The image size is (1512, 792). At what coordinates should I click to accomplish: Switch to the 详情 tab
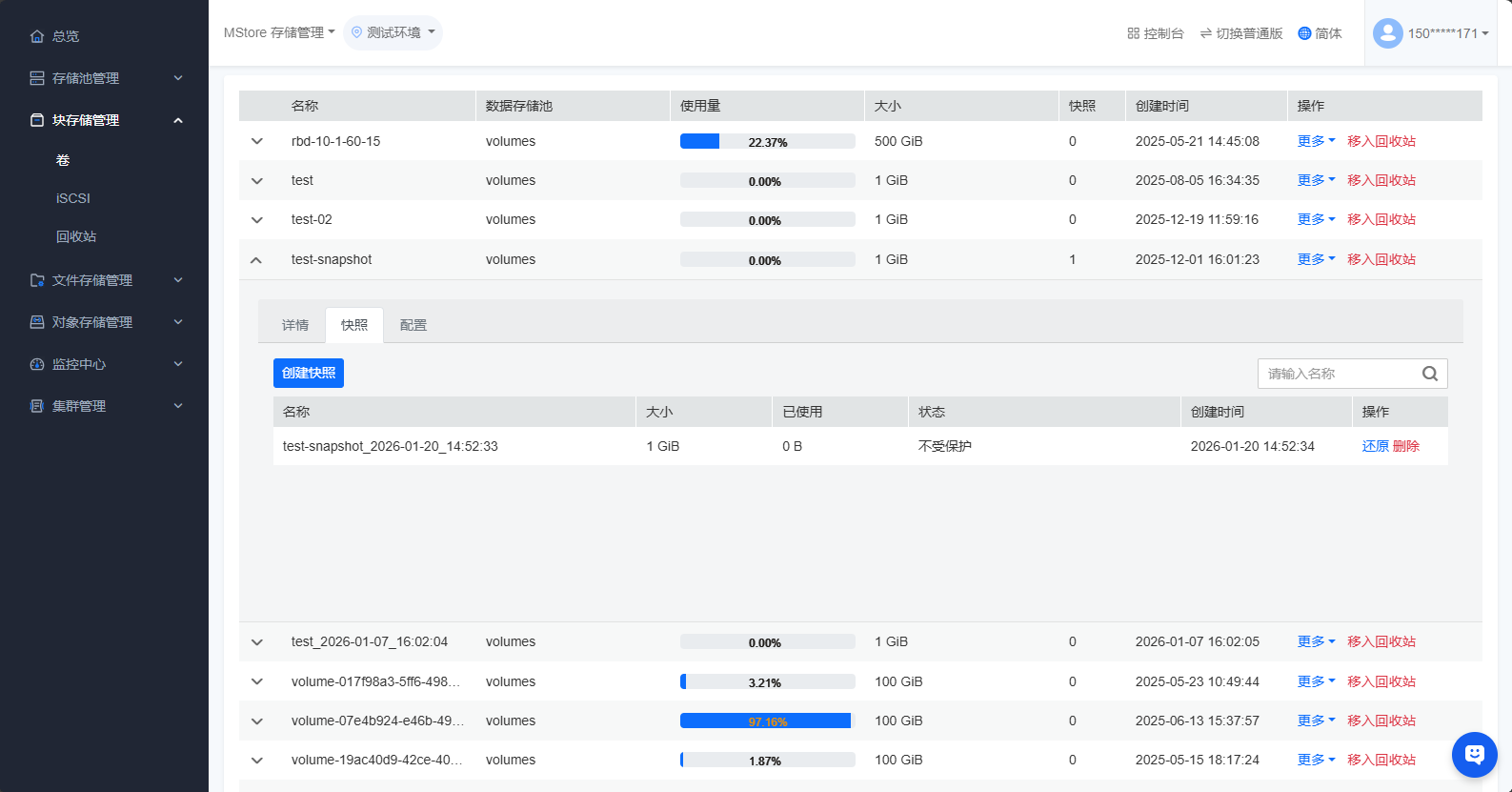295,325
